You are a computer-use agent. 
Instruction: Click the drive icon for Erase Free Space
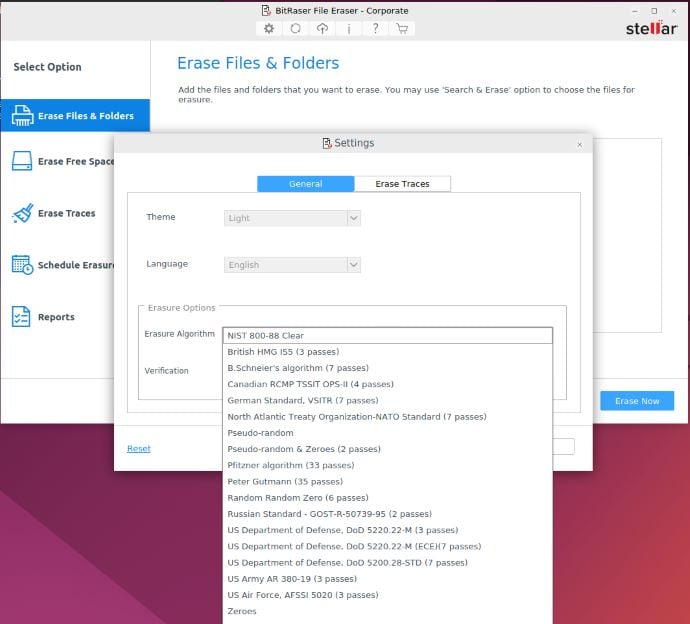[x=22, y=161]
